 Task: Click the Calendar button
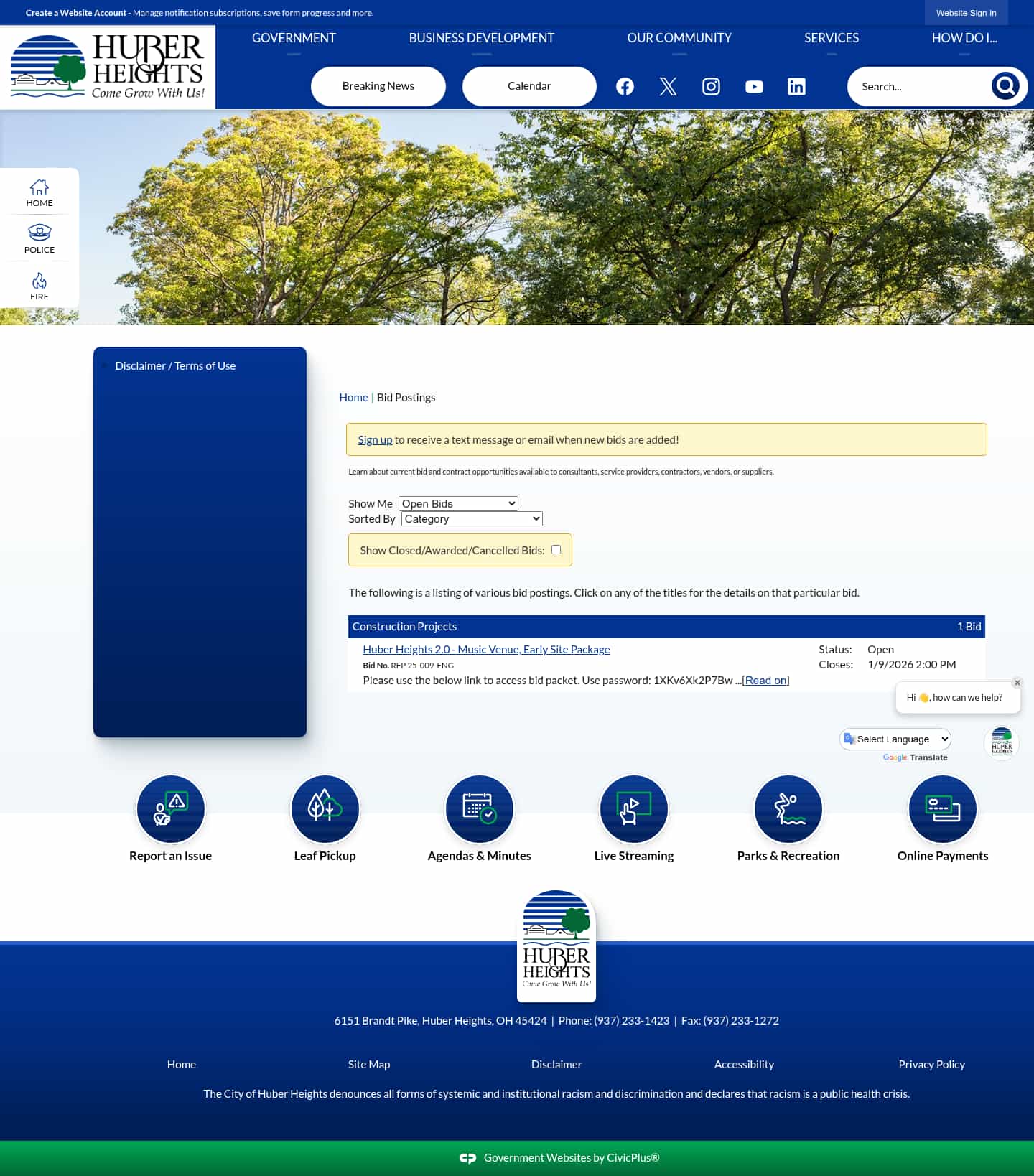(529, 86)
